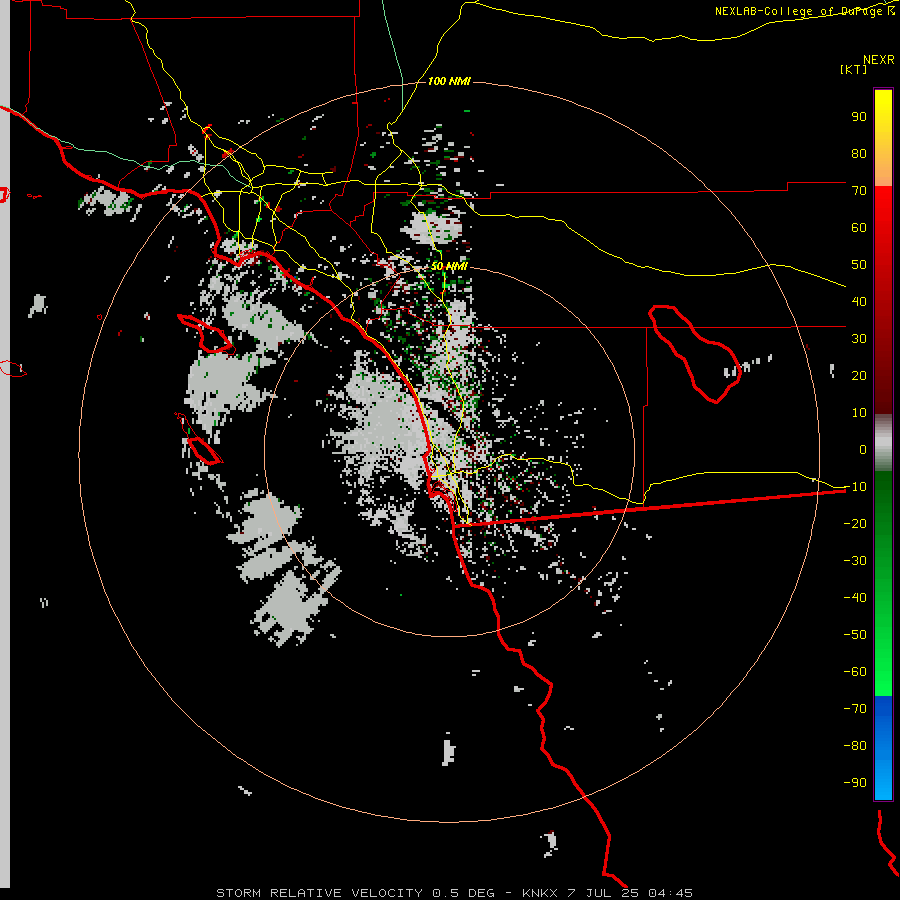Select the -70 value on velocity scale
900x900 pixels.
[x=855, y=709]
